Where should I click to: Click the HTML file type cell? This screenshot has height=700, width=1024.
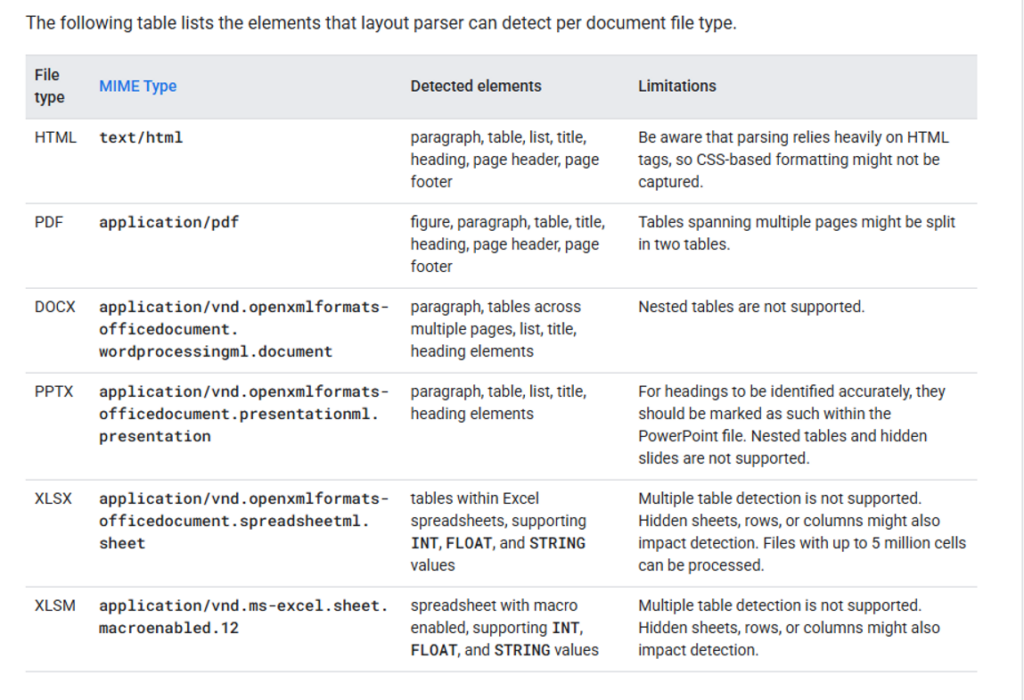[55, 138]
